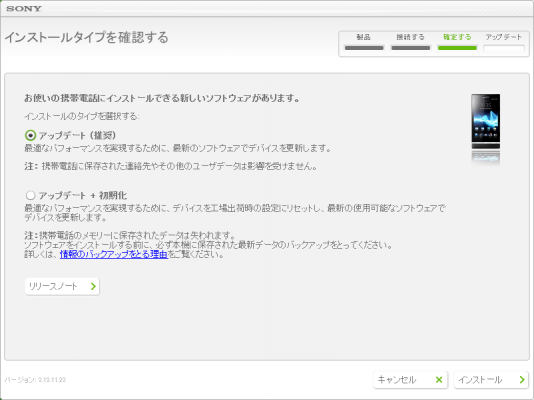Click the green X icon on キャンセル
This screenshot has height=400, width=534.
(x=439, y=380)
